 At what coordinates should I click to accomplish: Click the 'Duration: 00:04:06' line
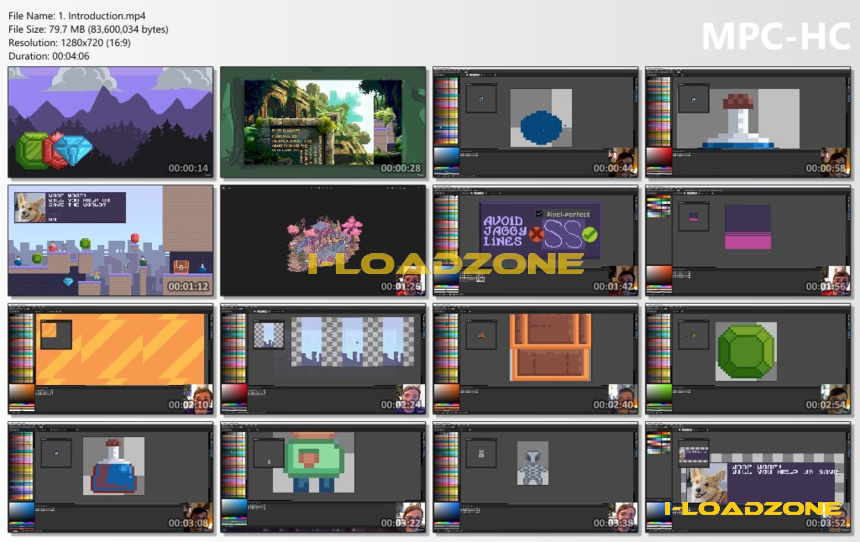[49, 56]
